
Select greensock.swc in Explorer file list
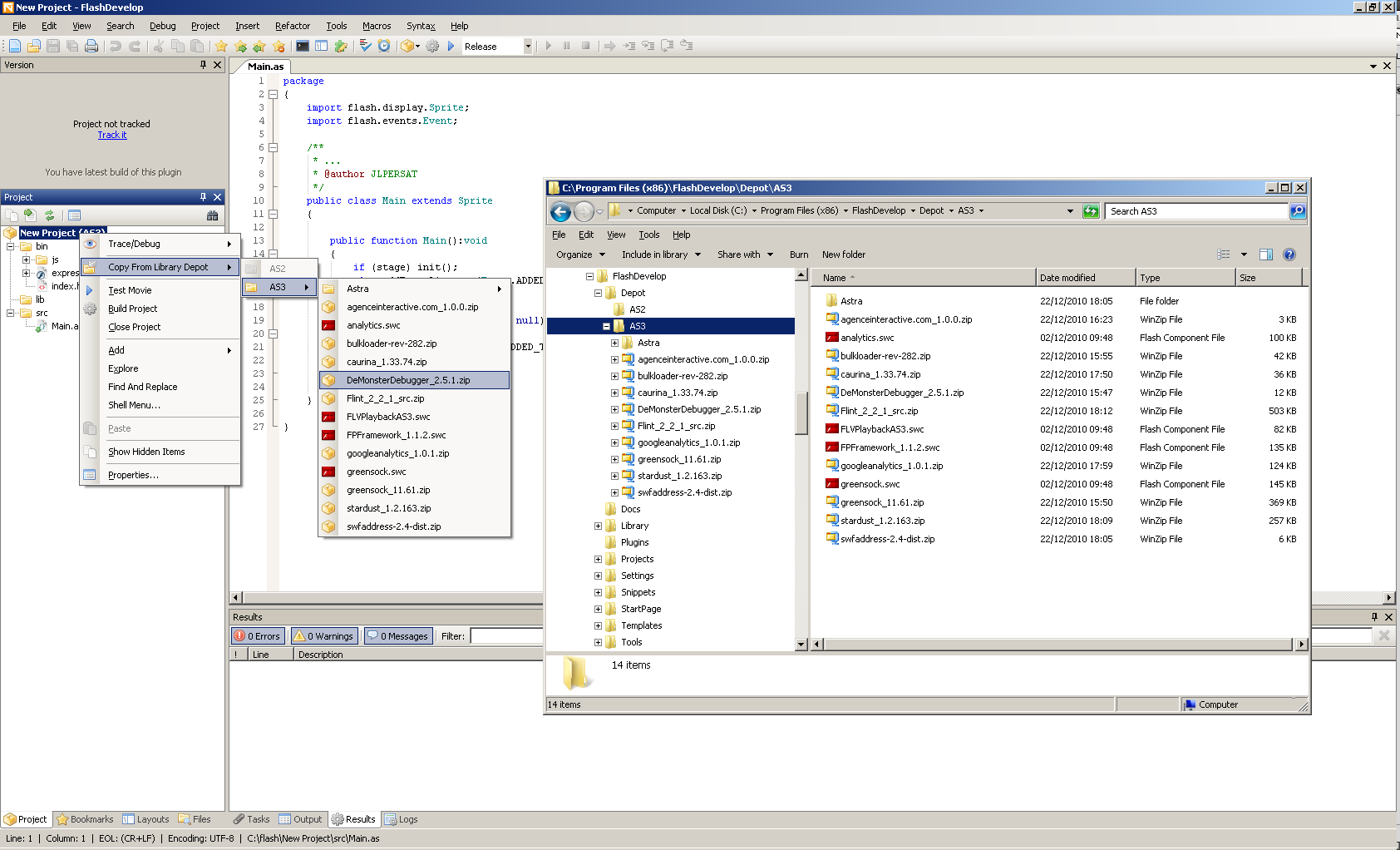pyautogui.click(x=870, y=484)
